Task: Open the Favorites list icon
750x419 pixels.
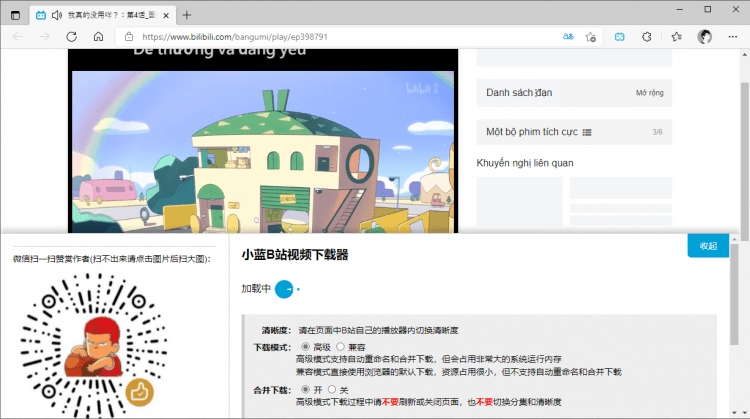Action: [676, 37]
